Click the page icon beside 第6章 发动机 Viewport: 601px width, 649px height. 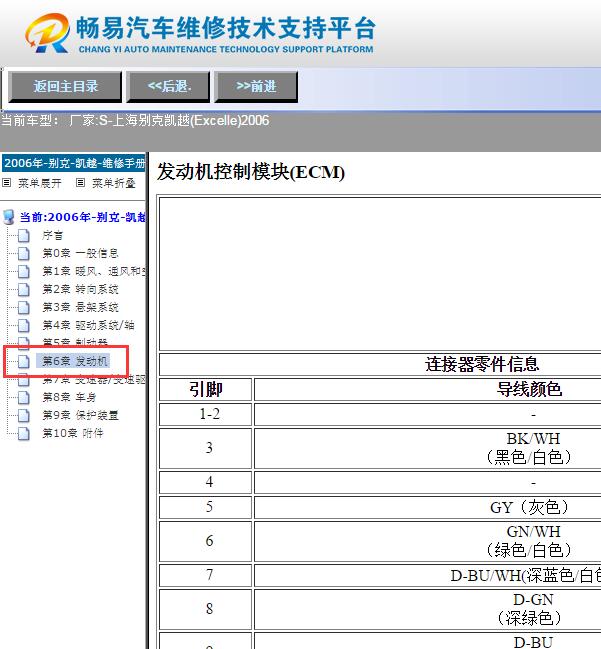[24, 361]
